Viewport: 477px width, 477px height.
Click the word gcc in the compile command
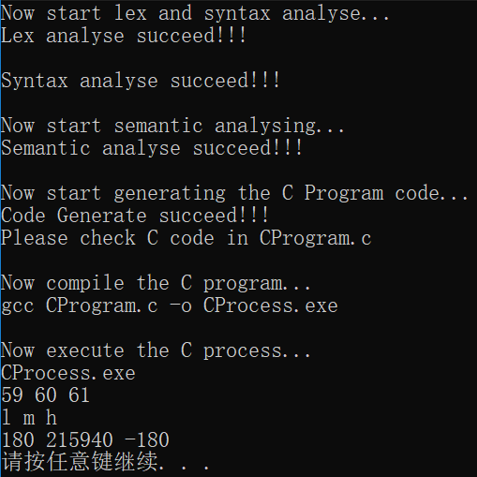(x=17, y=307)
